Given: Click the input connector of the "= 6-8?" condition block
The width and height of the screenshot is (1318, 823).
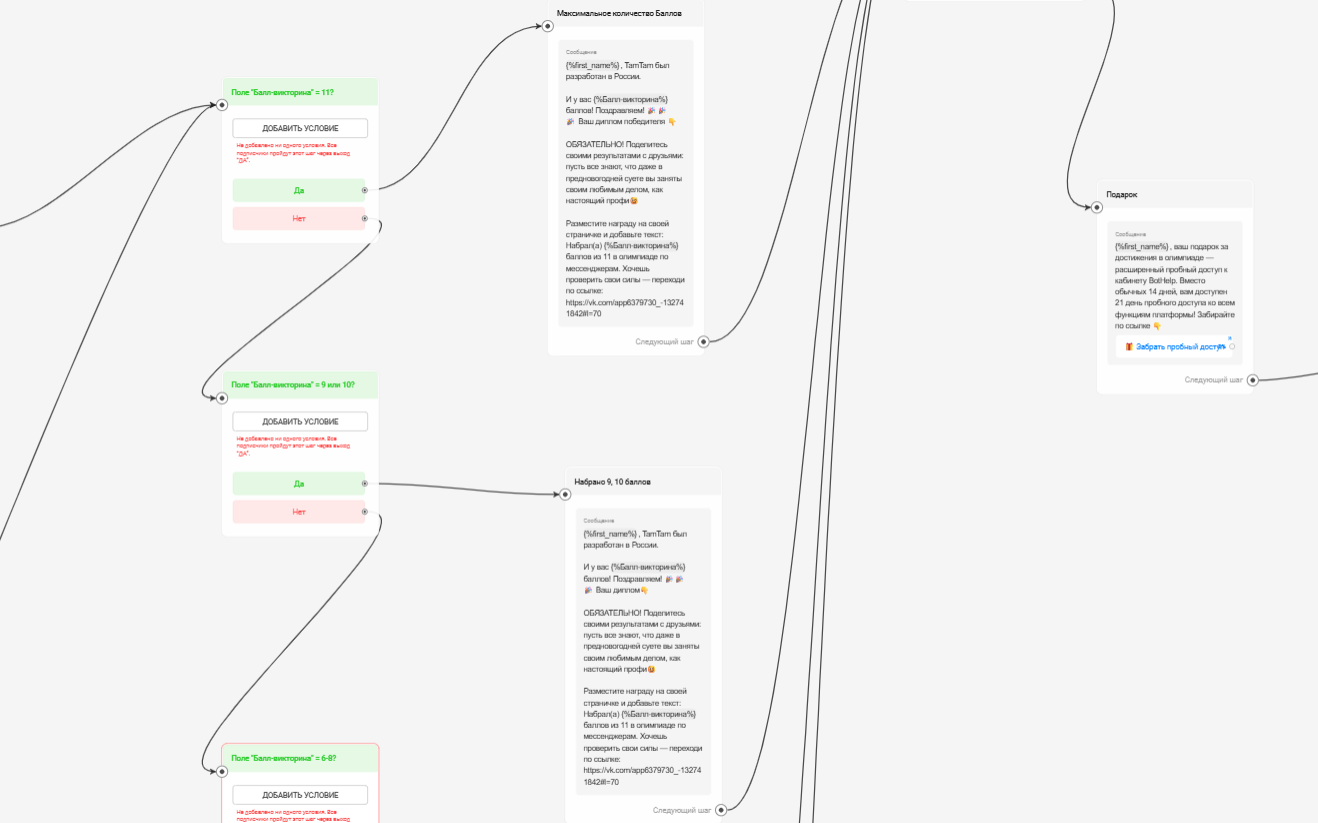Looking at the screenshot, I should pos(222,771).
